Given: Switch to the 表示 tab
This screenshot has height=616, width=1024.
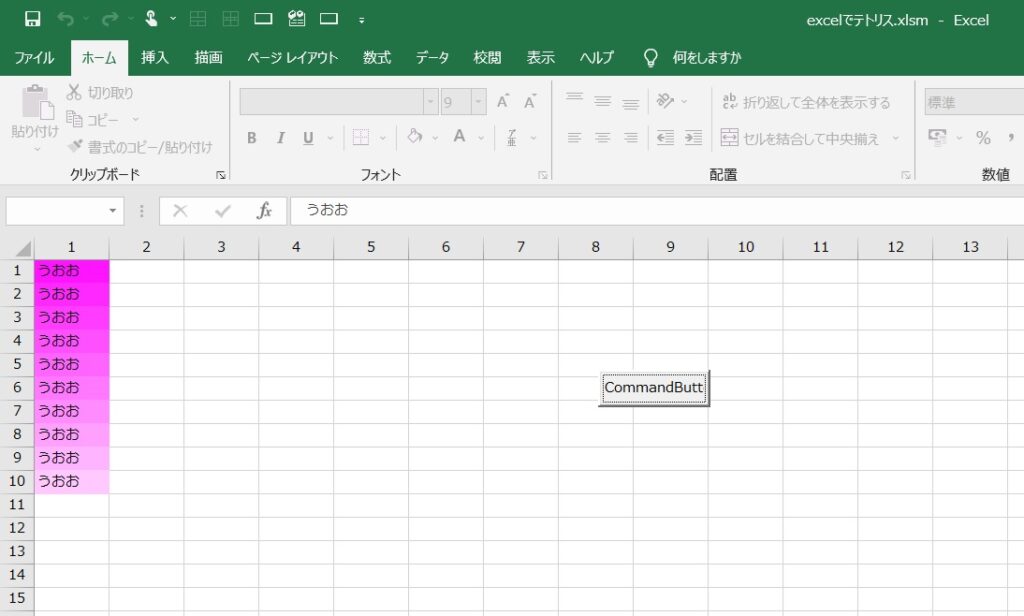Looking at the screenshot, I should pos(541,57).
